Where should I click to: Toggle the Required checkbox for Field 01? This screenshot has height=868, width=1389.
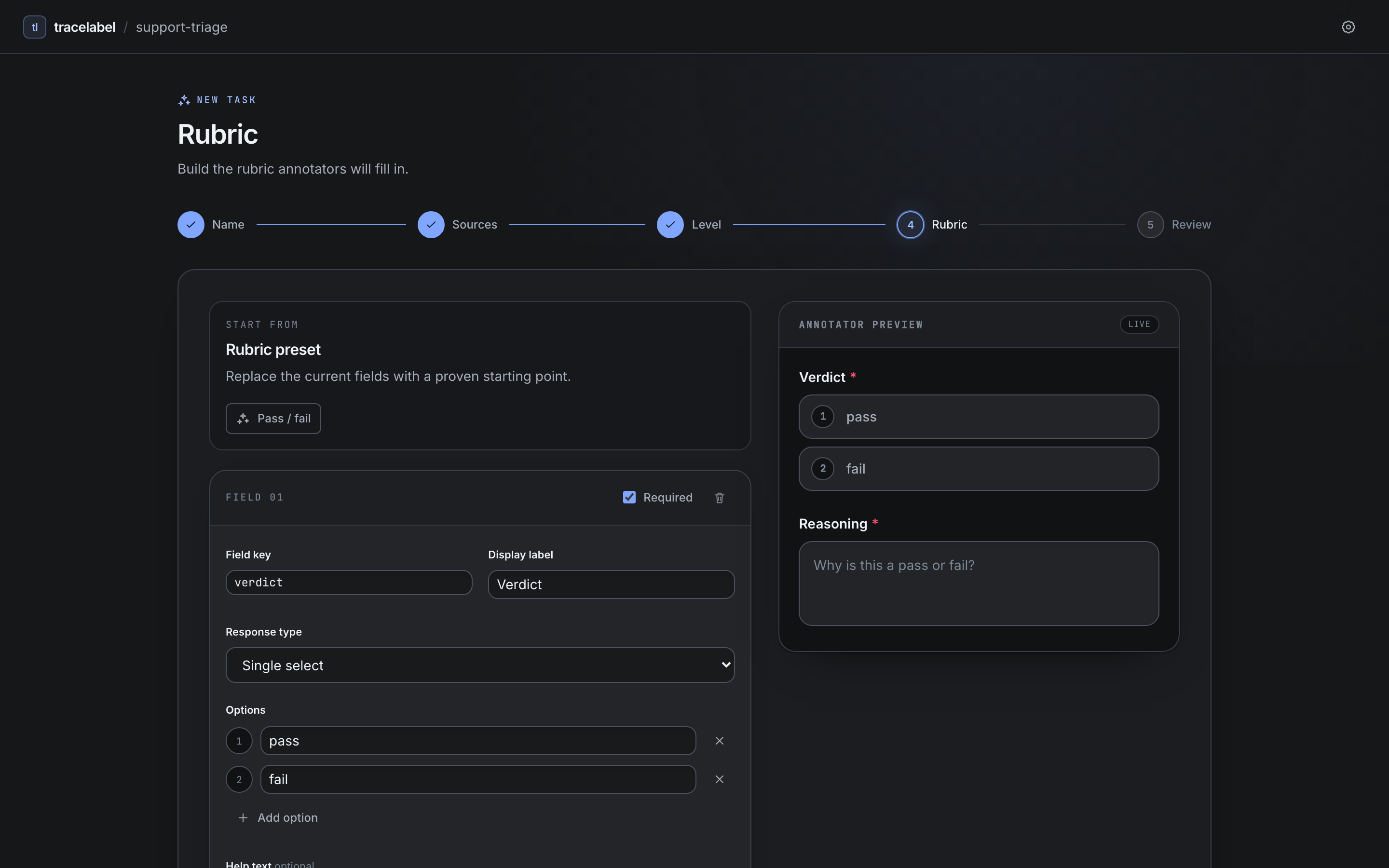click(x=629, y=497)
